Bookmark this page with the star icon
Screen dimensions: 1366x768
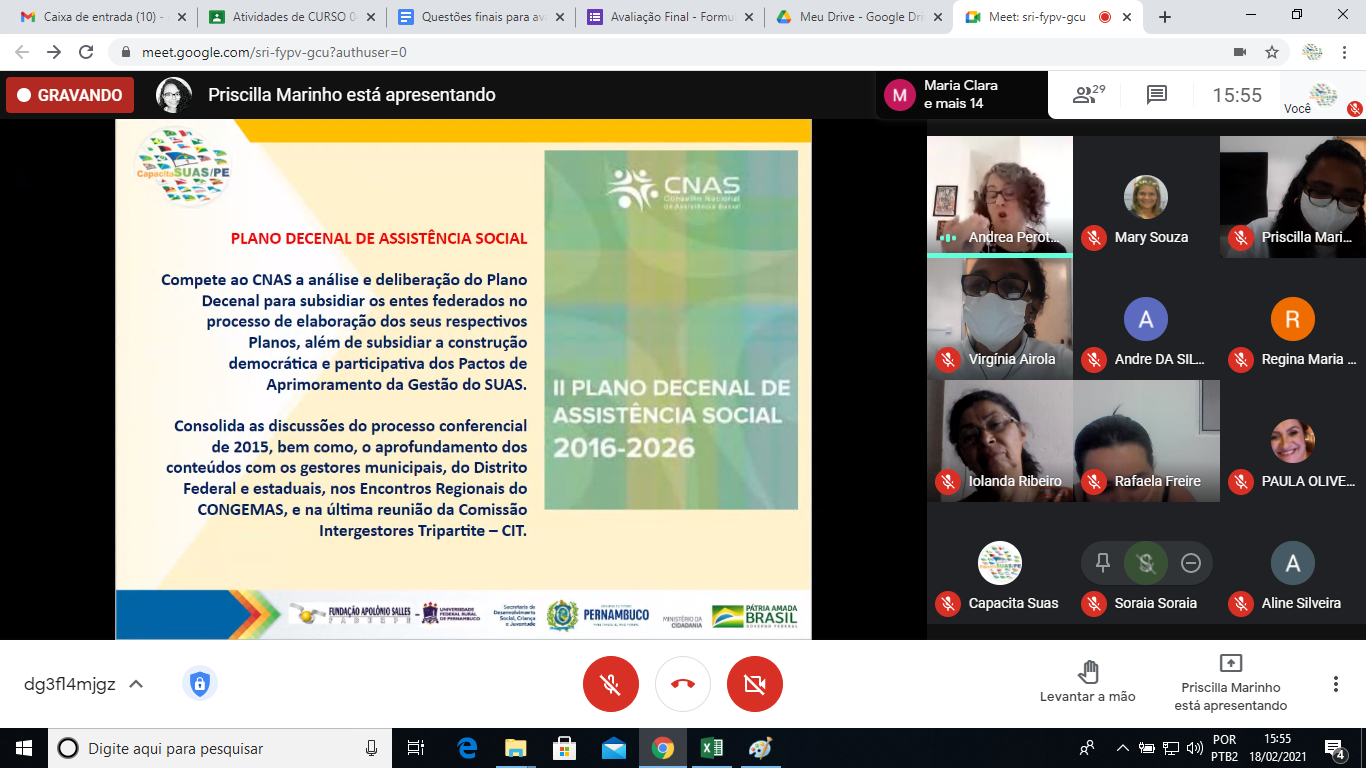pyautogui.click(x=1272, y=52)
